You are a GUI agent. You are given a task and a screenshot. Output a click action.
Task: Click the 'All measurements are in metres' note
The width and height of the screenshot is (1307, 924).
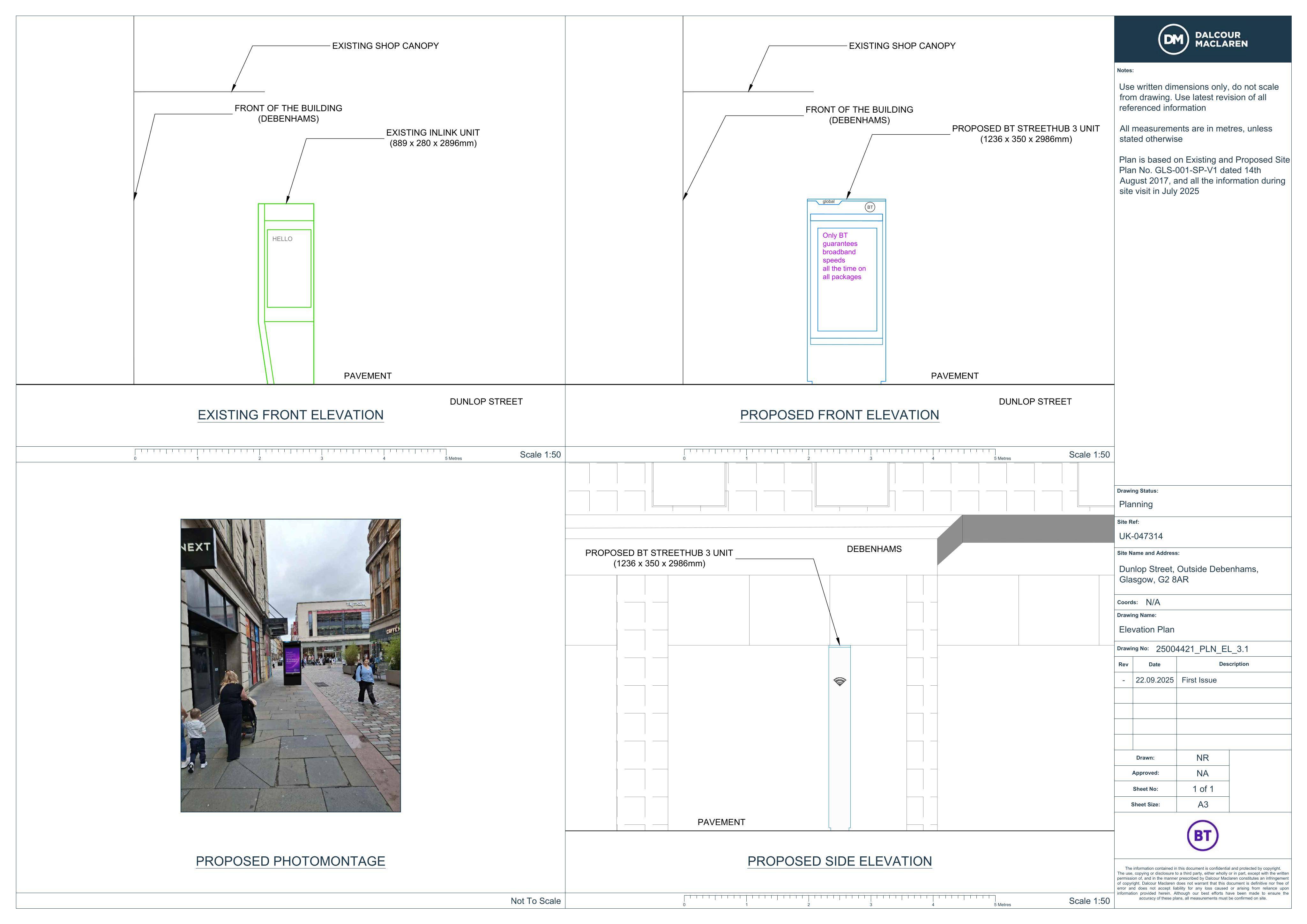pyautogui.click(x=1195, y=134)
